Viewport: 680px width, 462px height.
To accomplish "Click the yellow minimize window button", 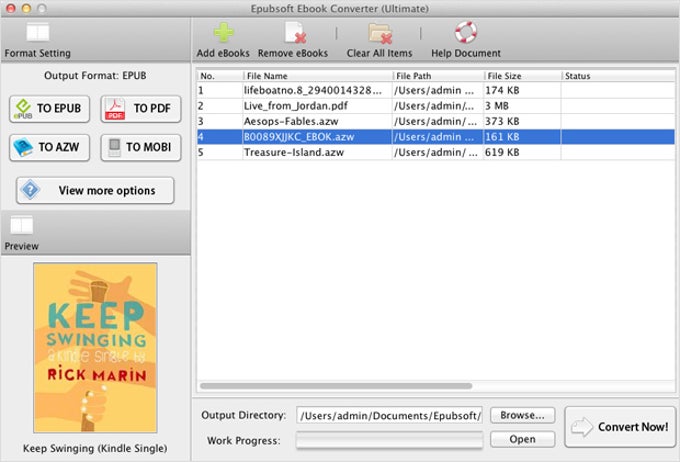I will (x=26, y=8).
